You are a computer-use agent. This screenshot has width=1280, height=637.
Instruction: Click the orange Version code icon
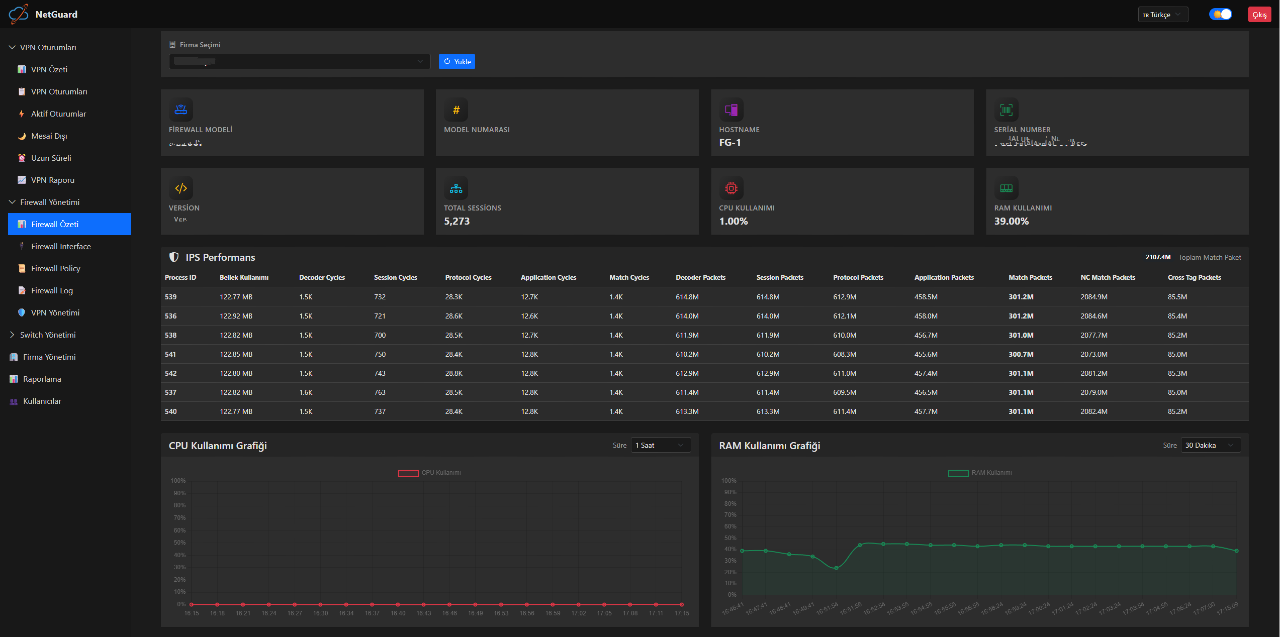click(181, 188)
